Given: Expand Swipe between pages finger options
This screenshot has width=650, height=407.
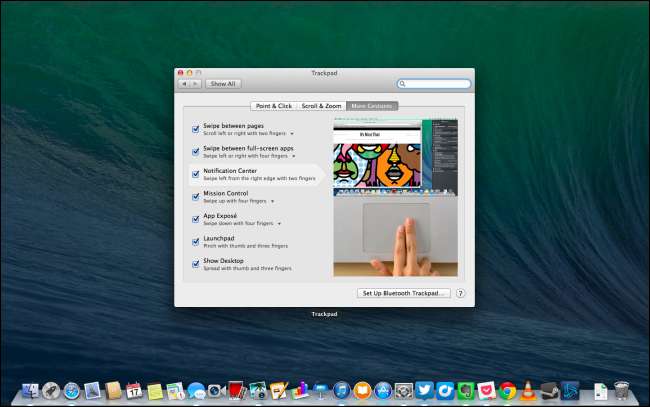Looking at the screenshot, I should 292,133.
